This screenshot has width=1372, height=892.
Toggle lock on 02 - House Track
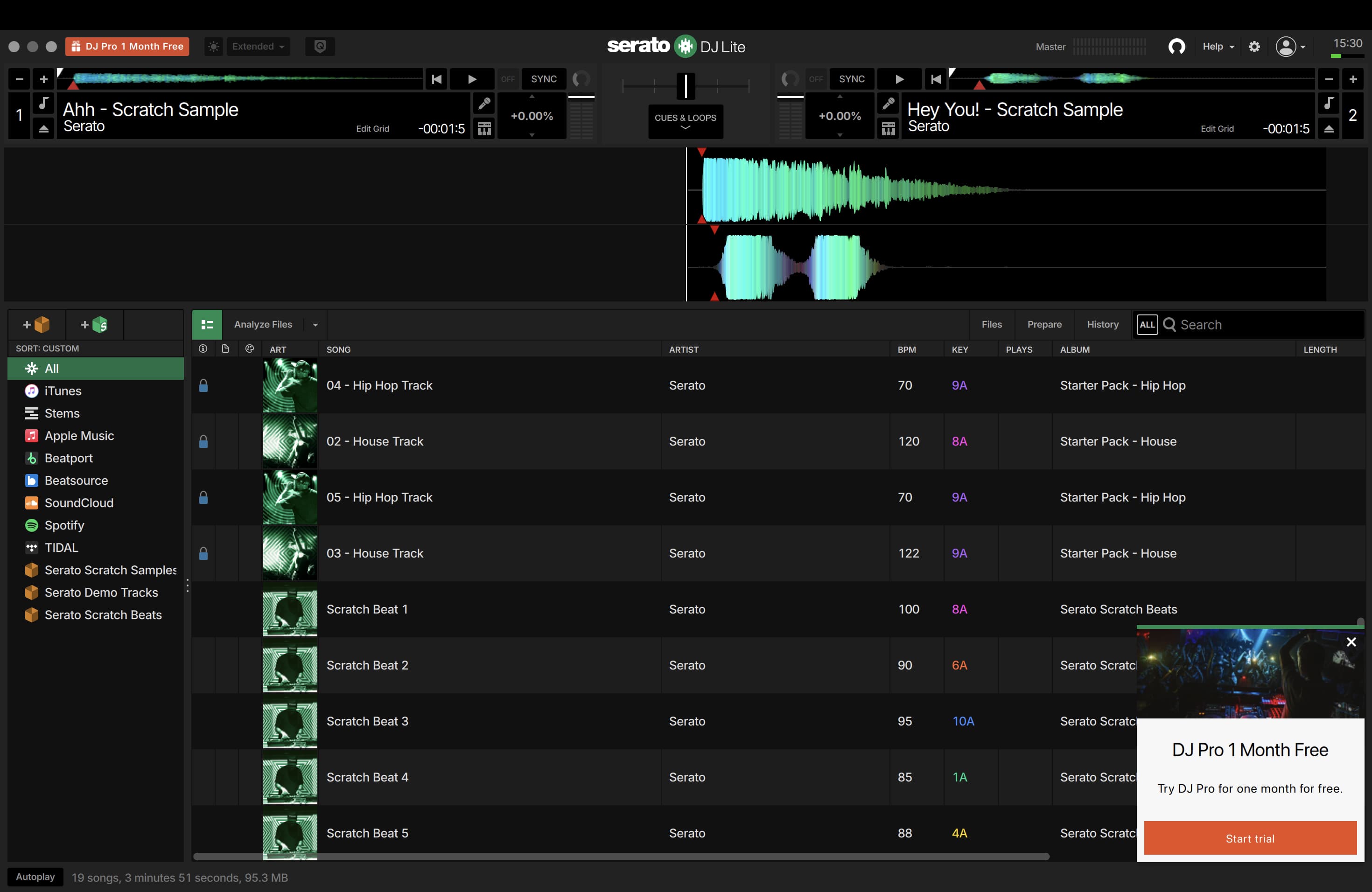(x=203, y=441)
